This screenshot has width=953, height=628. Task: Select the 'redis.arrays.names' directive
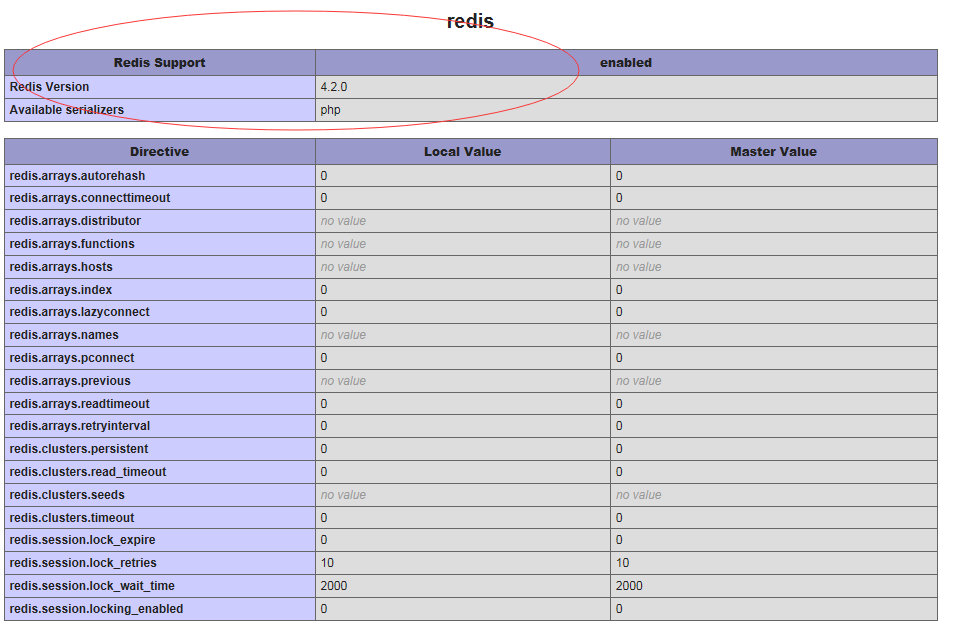(x=64, y=335)
